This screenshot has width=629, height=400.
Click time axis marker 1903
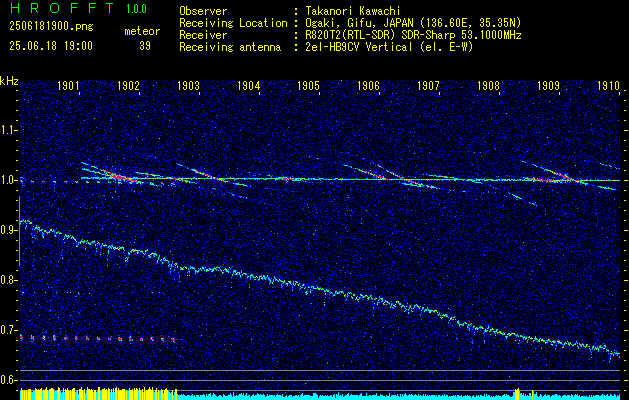(x=188, y=86)
